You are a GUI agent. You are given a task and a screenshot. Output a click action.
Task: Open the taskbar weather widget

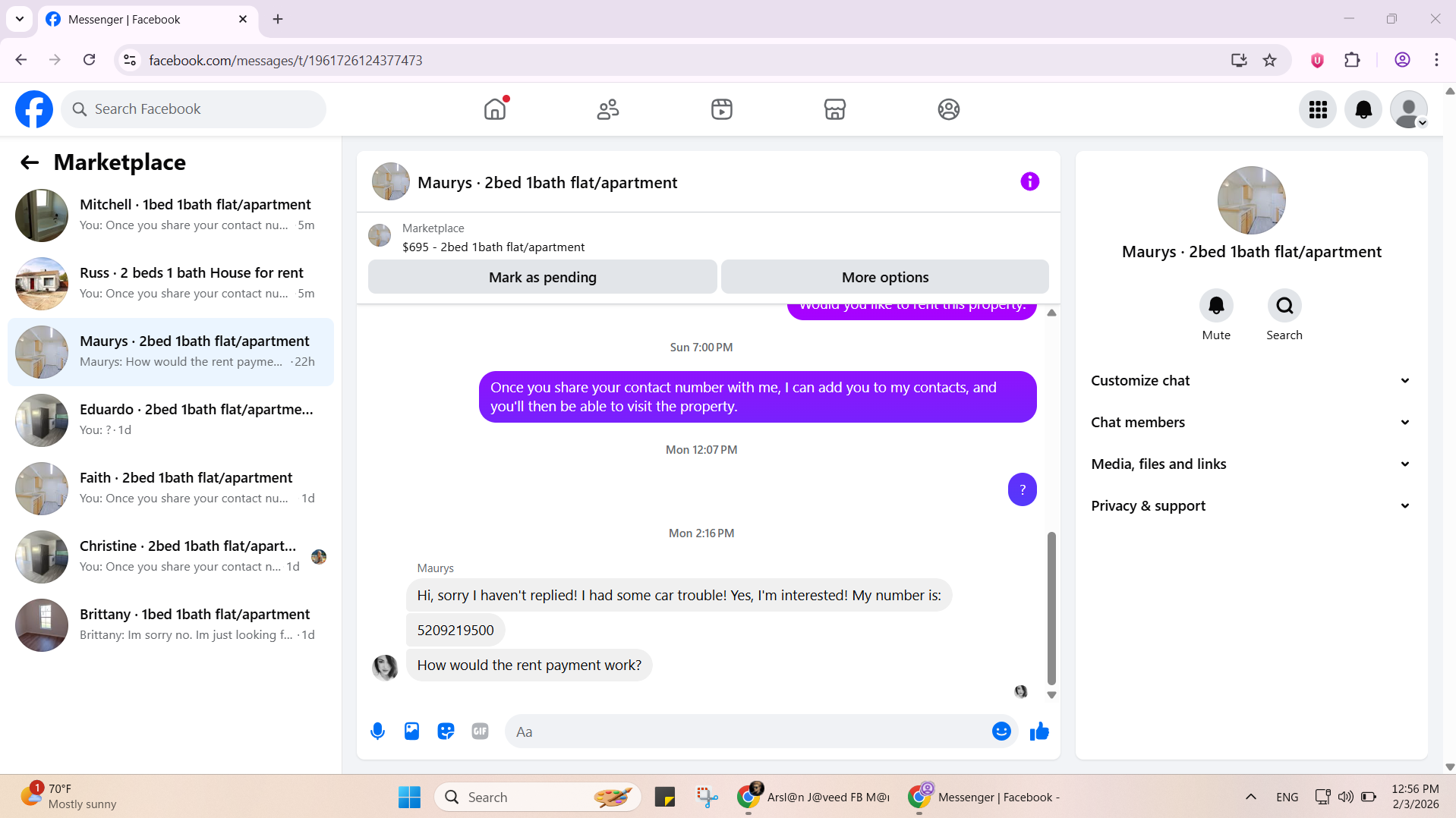(x=68, y=797)
